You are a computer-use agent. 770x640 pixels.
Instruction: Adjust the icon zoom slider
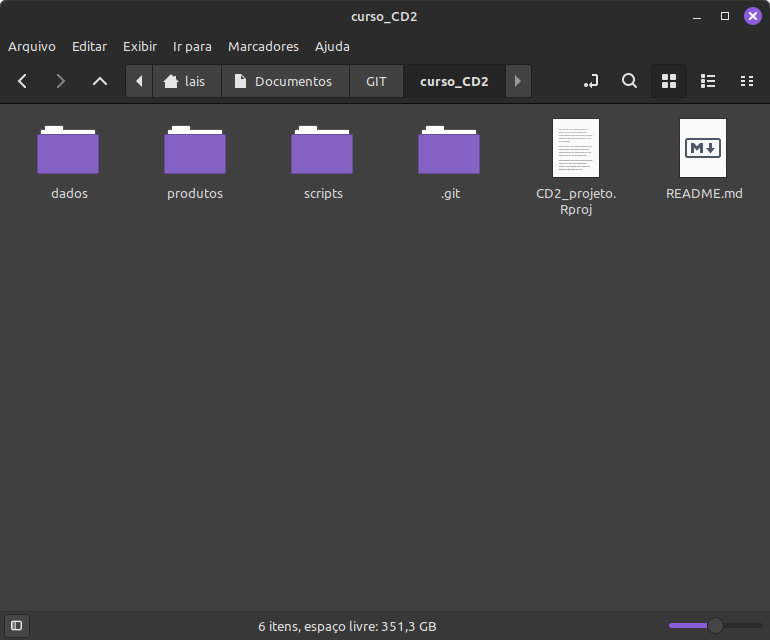point(715,626)
